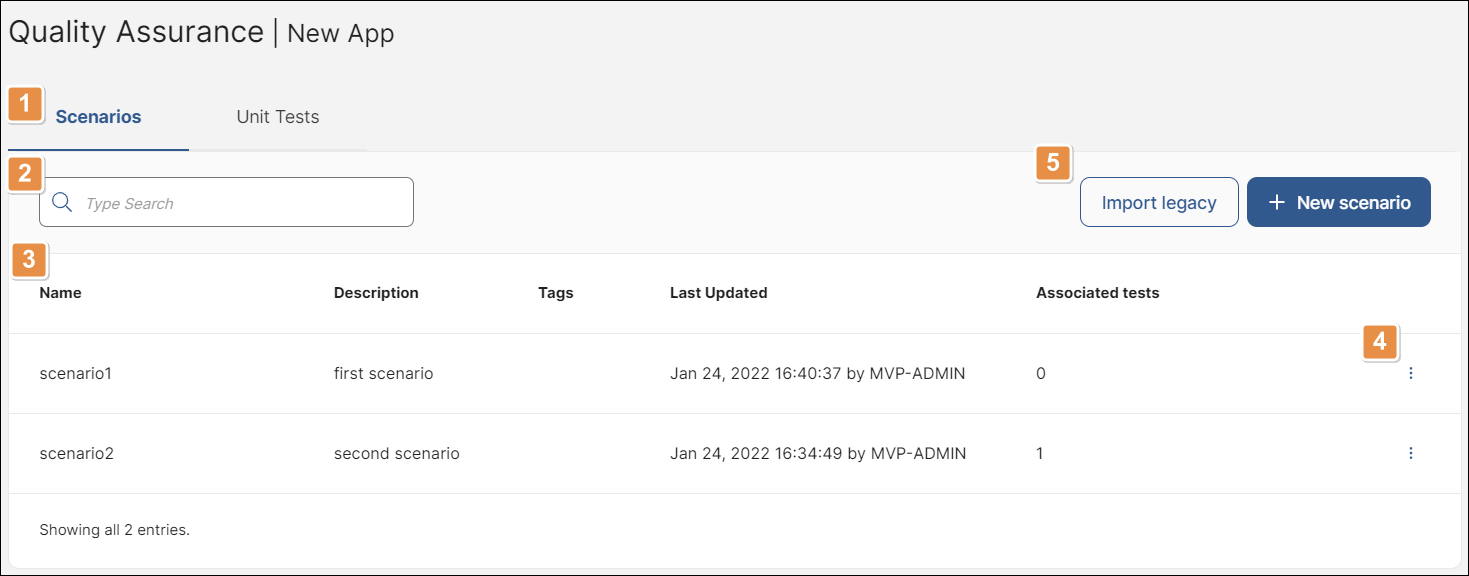Select the 'second scenario' description cell
This screenshot has width=1469, height=576.
click(x=397, y=453)
